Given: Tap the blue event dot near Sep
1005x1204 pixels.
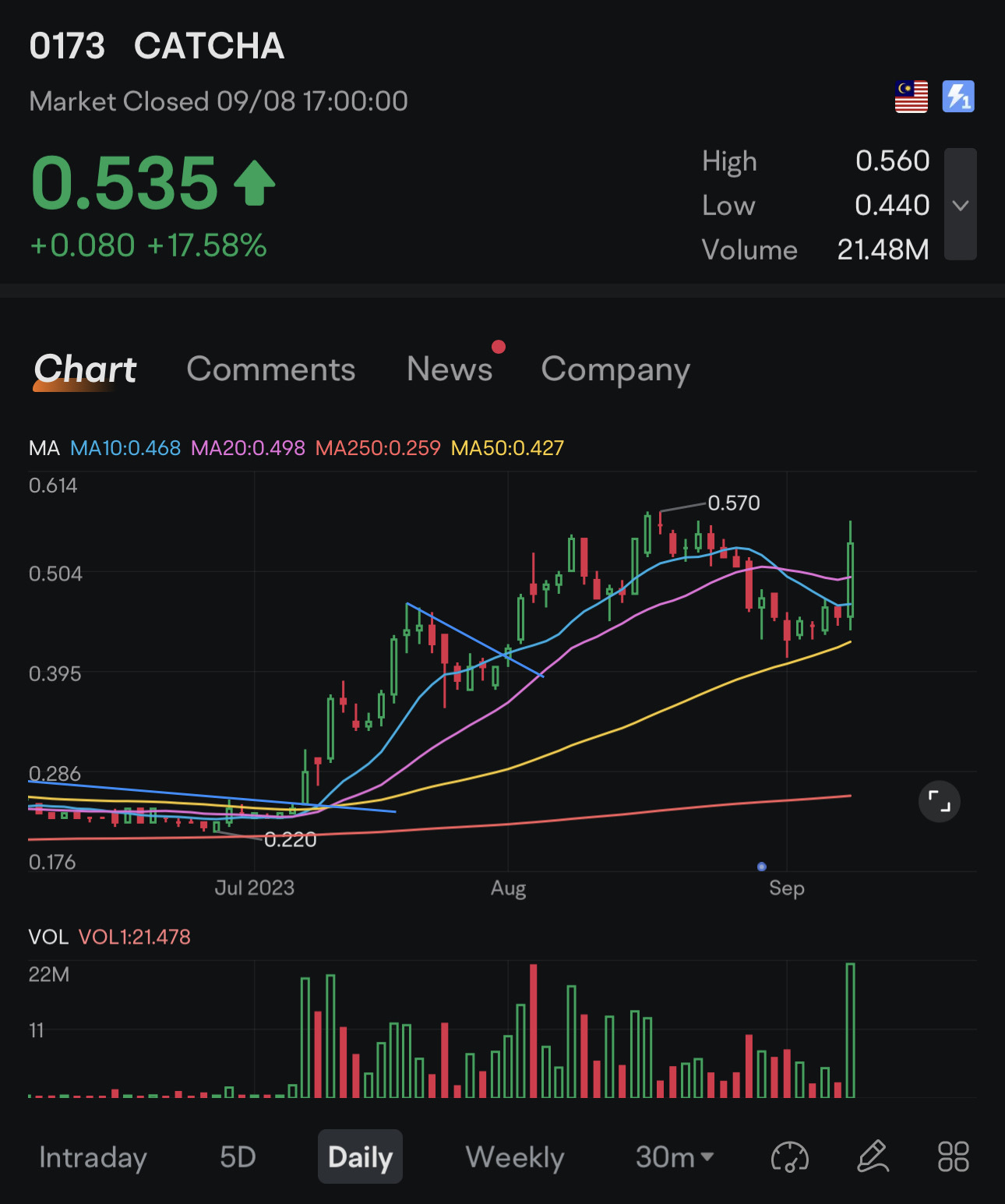Looking at the screenshot, I should [762, 867].
